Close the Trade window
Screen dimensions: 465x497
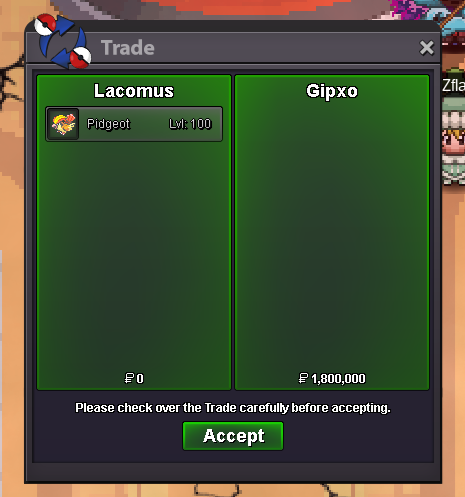point(427,48)
